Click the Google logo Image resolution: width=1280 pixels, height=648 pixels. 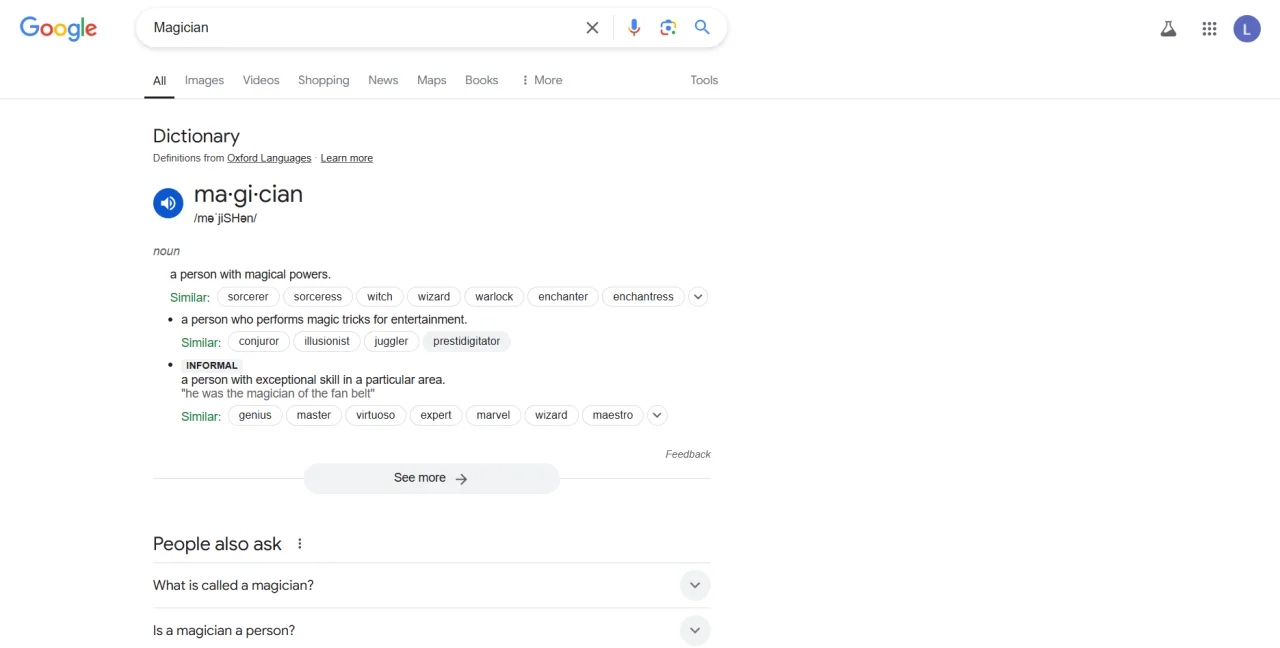58,28
